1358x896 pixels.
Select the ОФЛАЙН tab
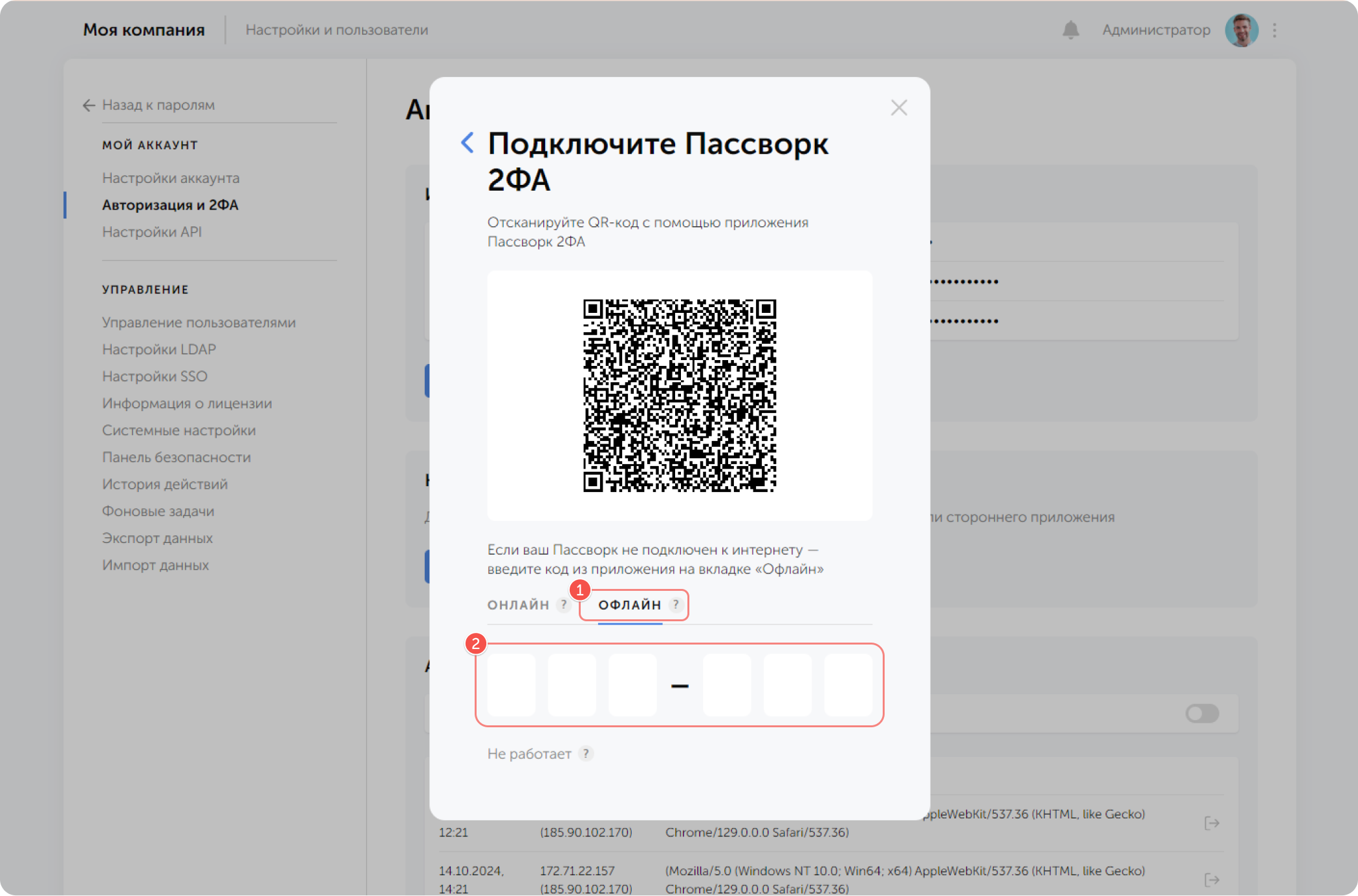630,604
